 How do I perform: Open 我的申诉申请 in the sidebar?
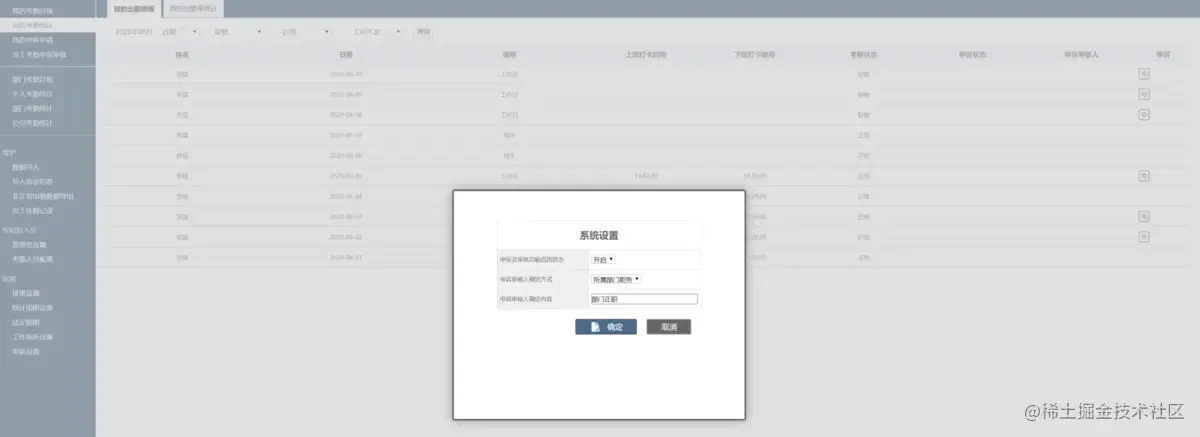[x=32, y=40]
